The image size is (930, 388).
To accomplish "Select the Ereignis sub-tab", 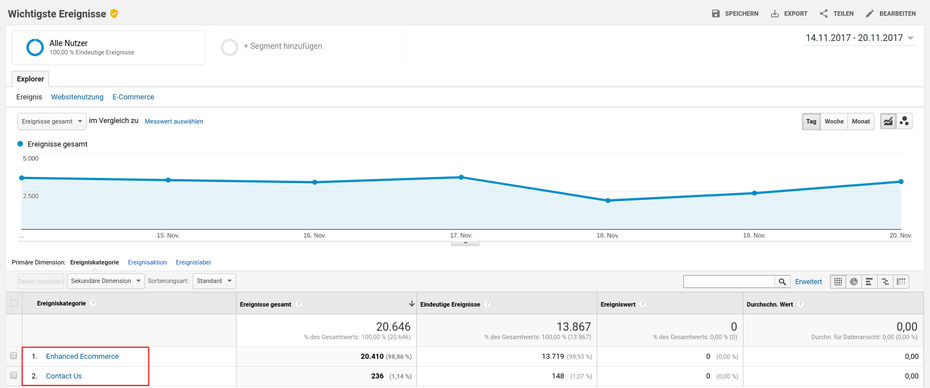I will [x=29, y=97].
